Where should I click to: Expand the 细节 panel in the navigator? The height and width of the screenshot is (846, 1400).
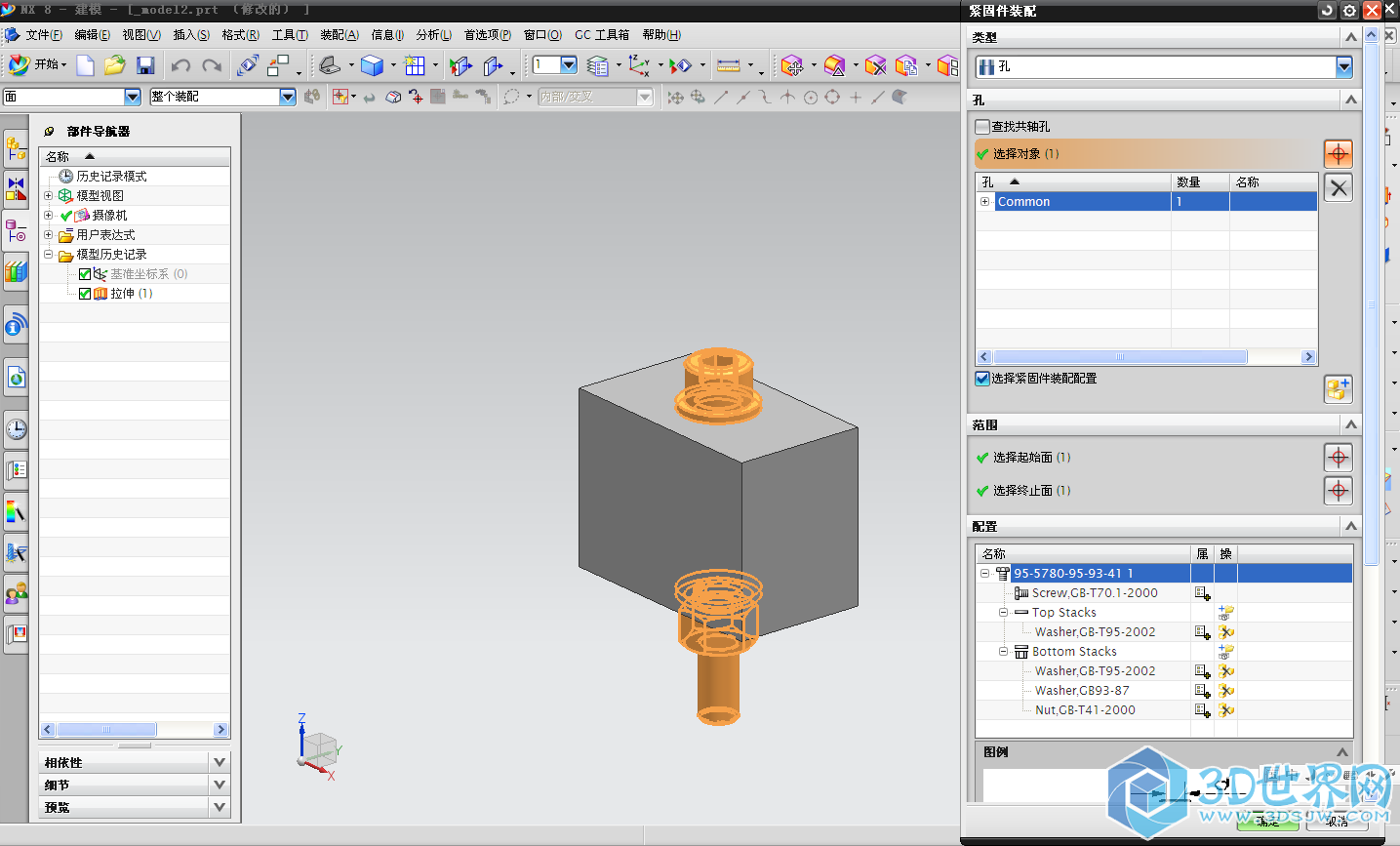[220, 784]
